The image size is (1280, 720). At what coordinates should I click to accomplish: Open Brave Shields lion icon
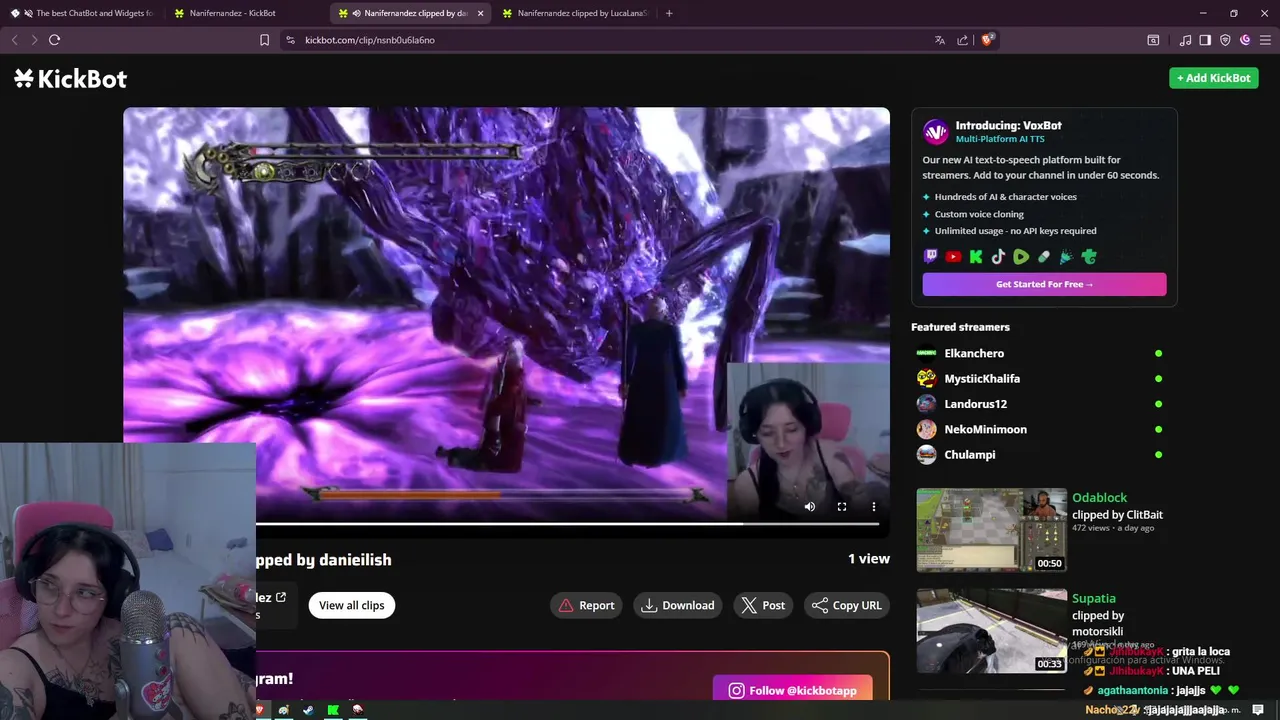[987, 40]
